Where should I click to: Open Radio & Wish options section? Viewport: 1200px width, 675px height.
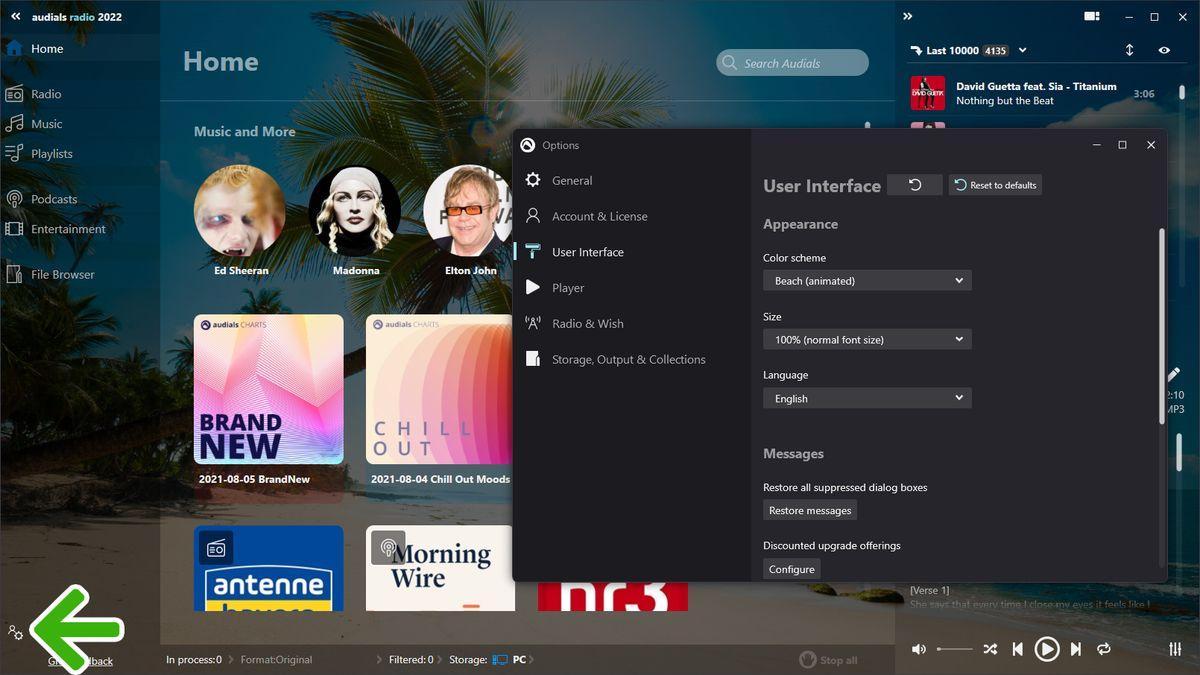click(587, 324)
